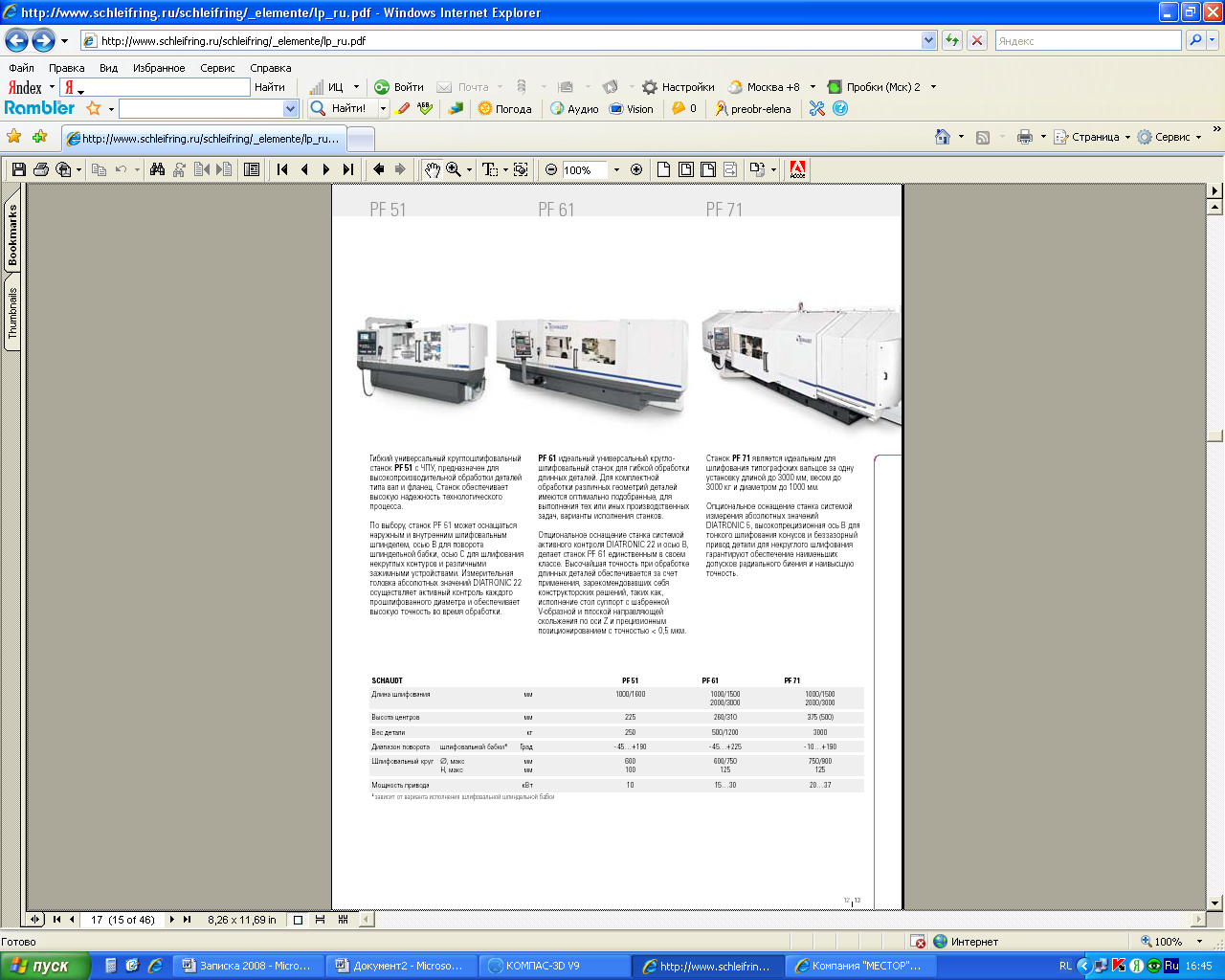Set Fit Page view
This screenshot has width=1225, height=980.
click(686, 169)
